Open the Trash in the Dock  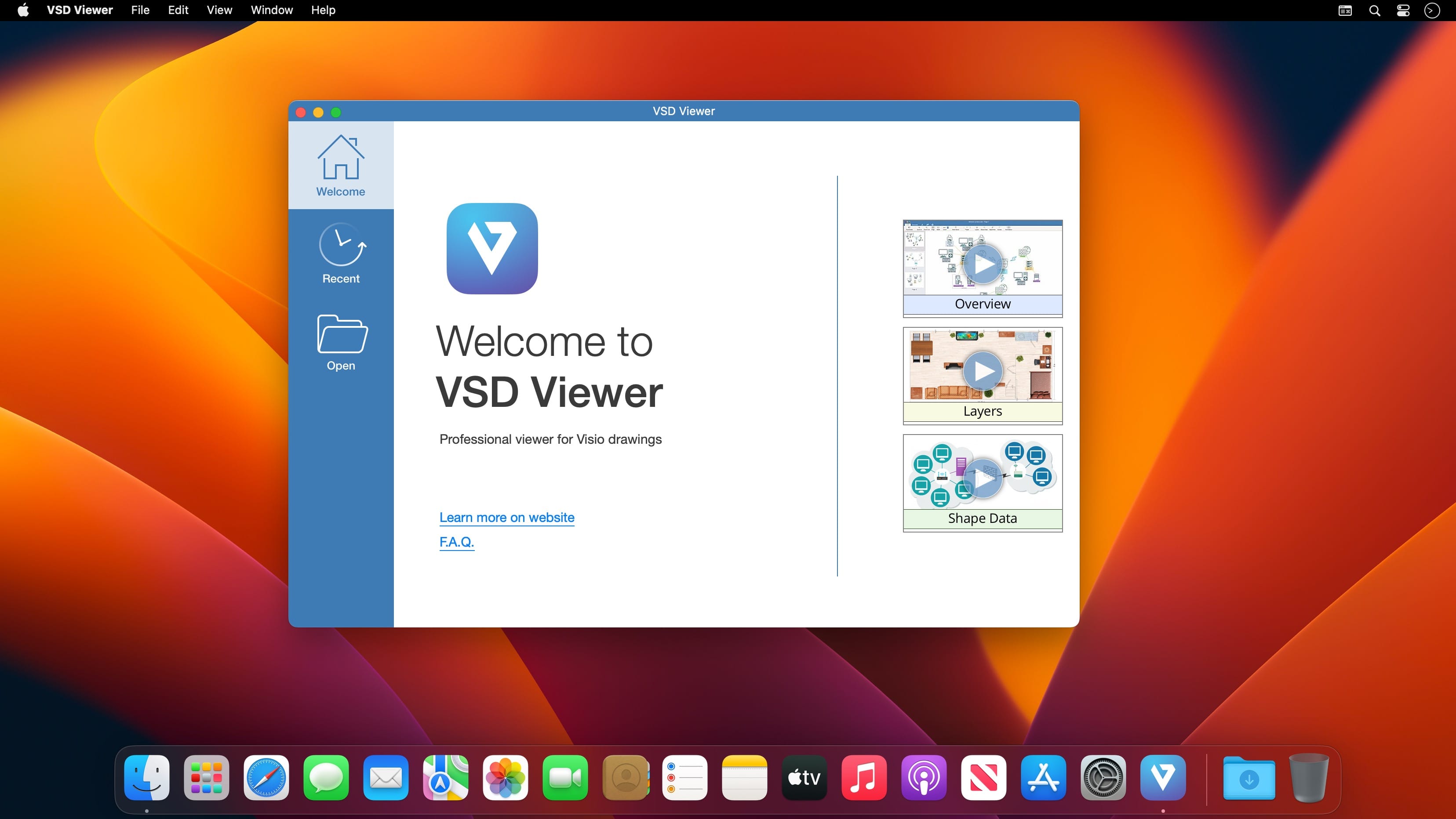1309,778
